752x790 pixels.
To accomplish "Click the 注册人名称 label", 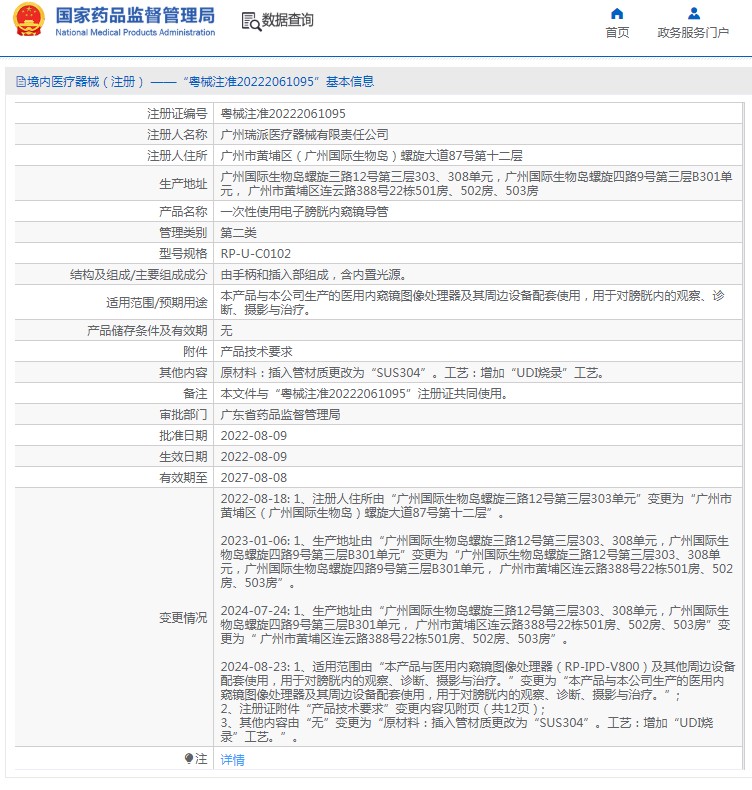I will tap(177, 135).
